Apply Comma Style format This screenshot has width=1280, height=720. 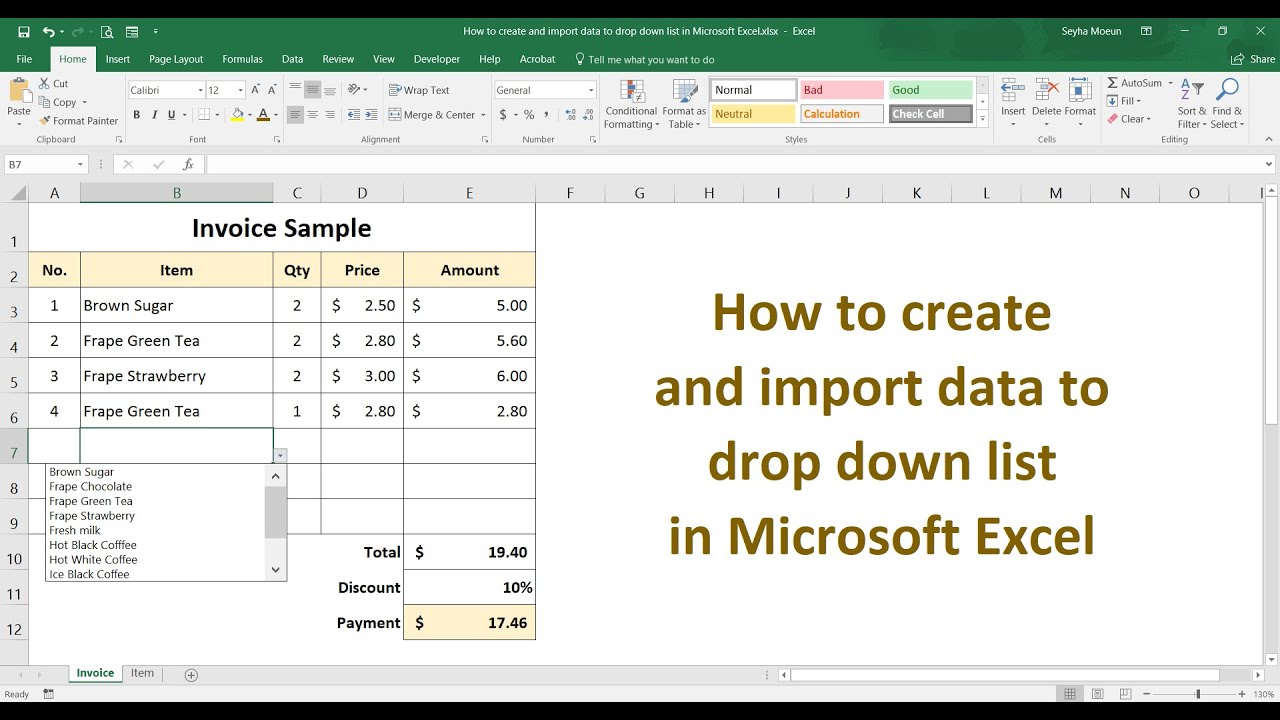point(548,115)
